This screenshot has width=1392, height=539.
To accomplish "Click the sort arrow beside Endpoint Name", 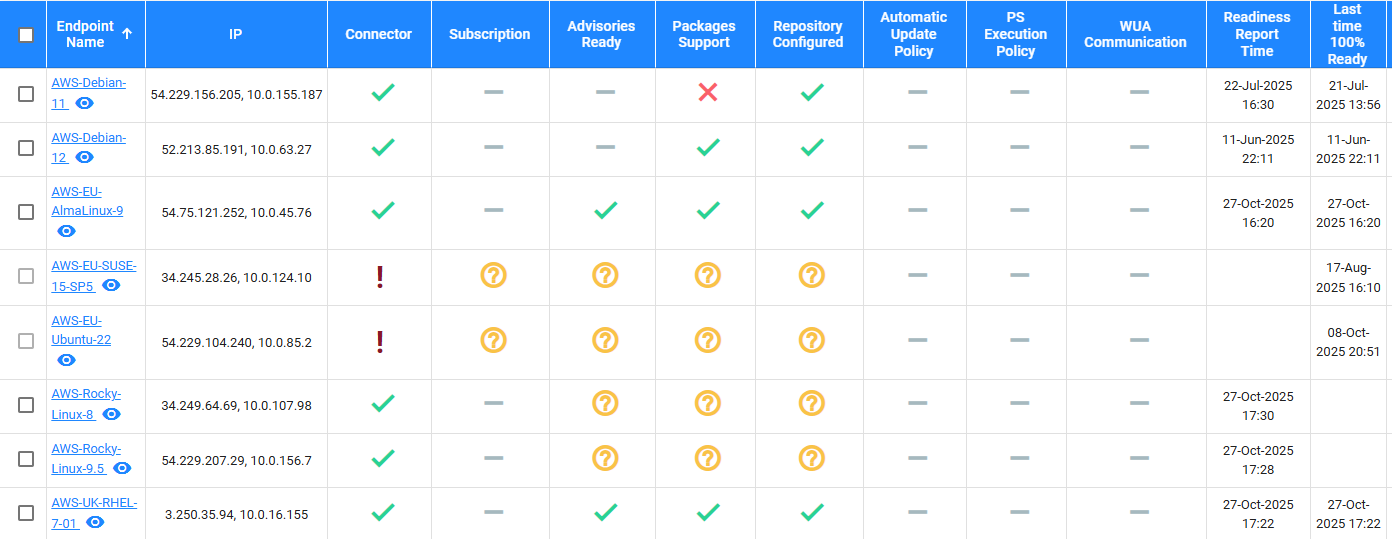I will [127, 33].
